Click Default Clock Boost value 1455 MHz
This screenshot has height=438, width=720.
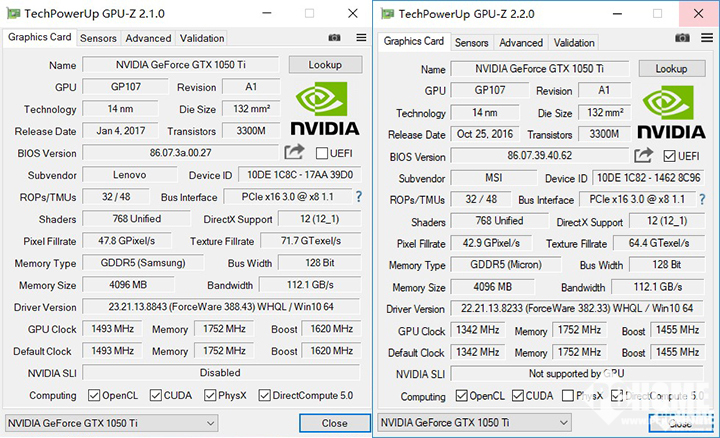[x=678, y=353]
